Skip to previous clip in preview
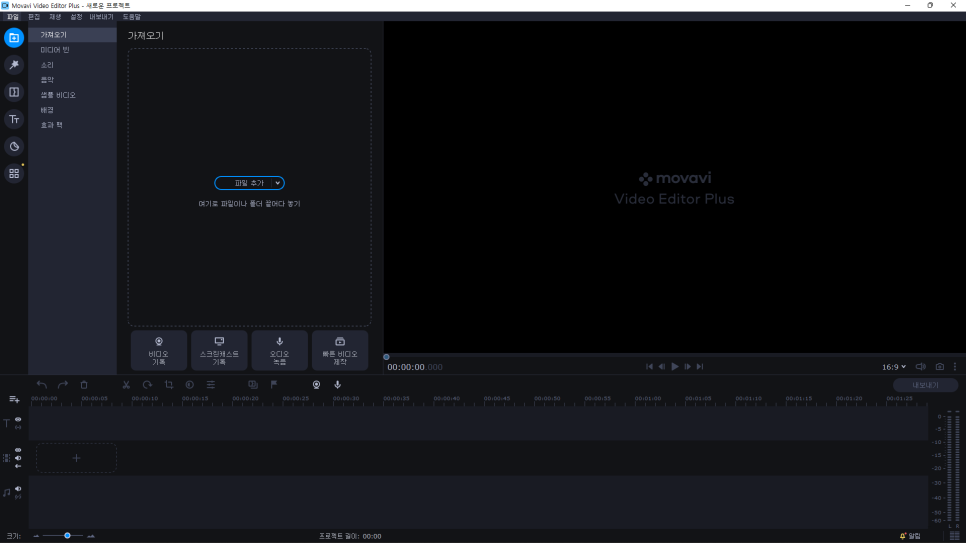 click(x=649, y=367)
